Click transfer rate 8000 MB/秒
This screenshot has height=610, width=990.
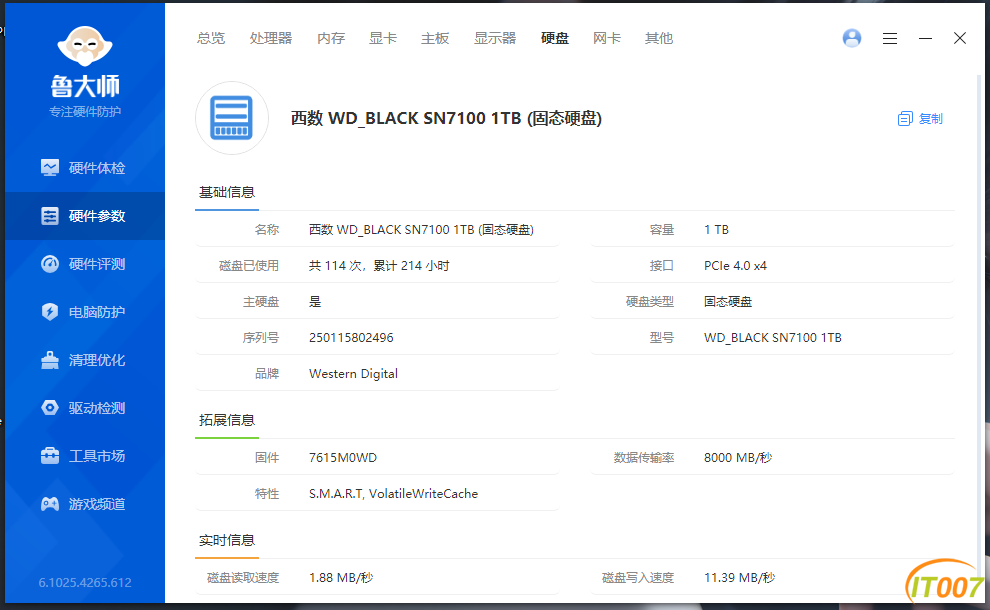point(738,458)
